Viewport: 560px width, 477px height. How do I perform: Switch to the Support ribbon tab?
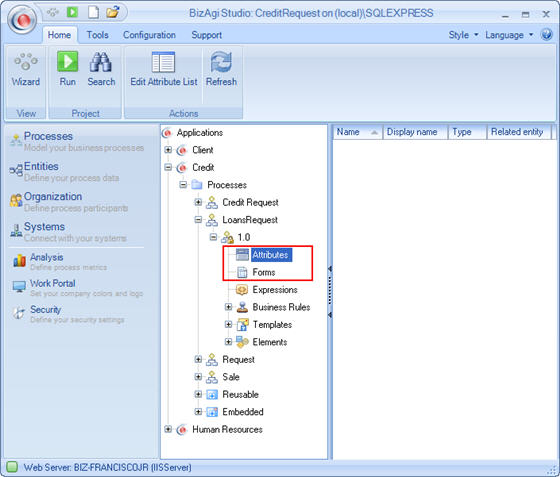tap(206, 35)
